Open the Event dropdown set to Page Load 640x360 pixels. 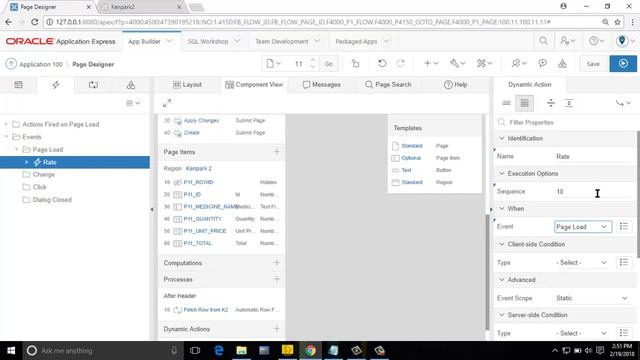(x=583, y=227)
